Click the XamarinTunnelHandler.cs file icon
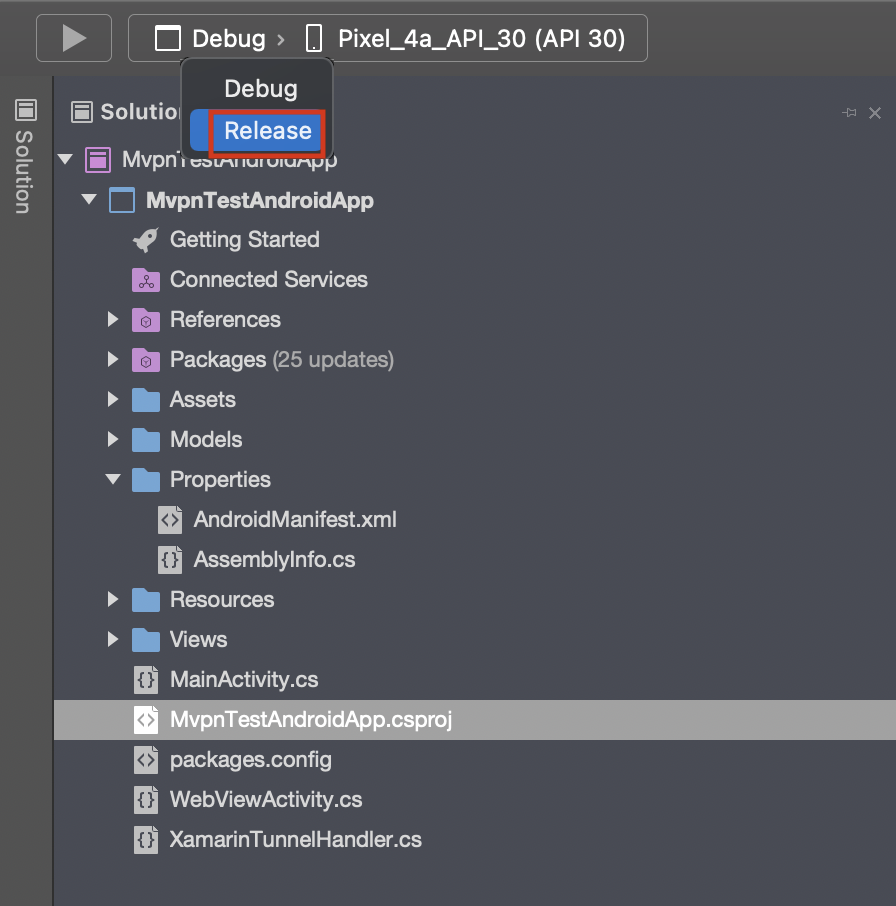This screenshot has height=906, width=896. 146,840
